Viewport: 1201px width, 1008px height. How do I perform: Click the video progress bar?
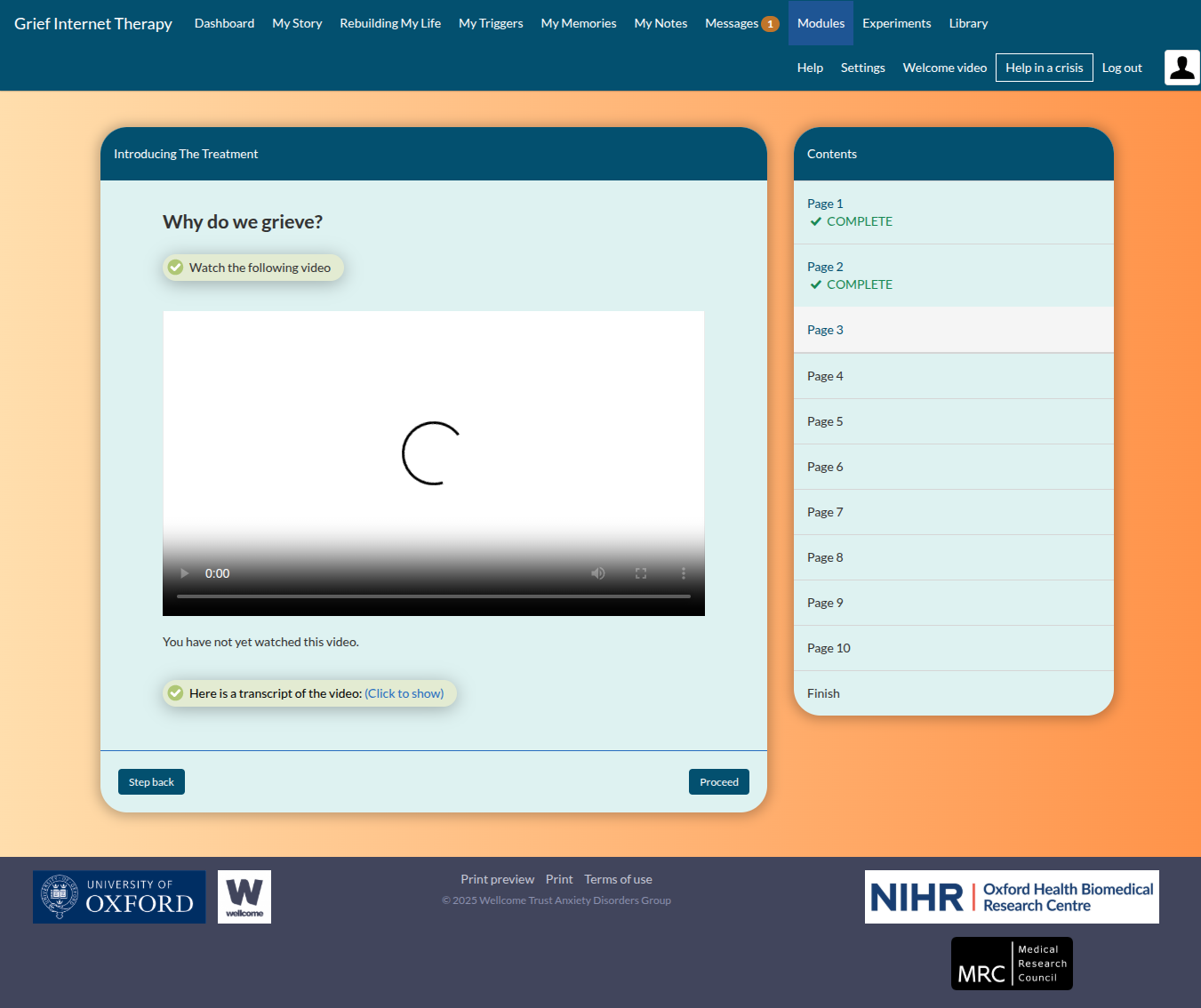pos(434,596)
